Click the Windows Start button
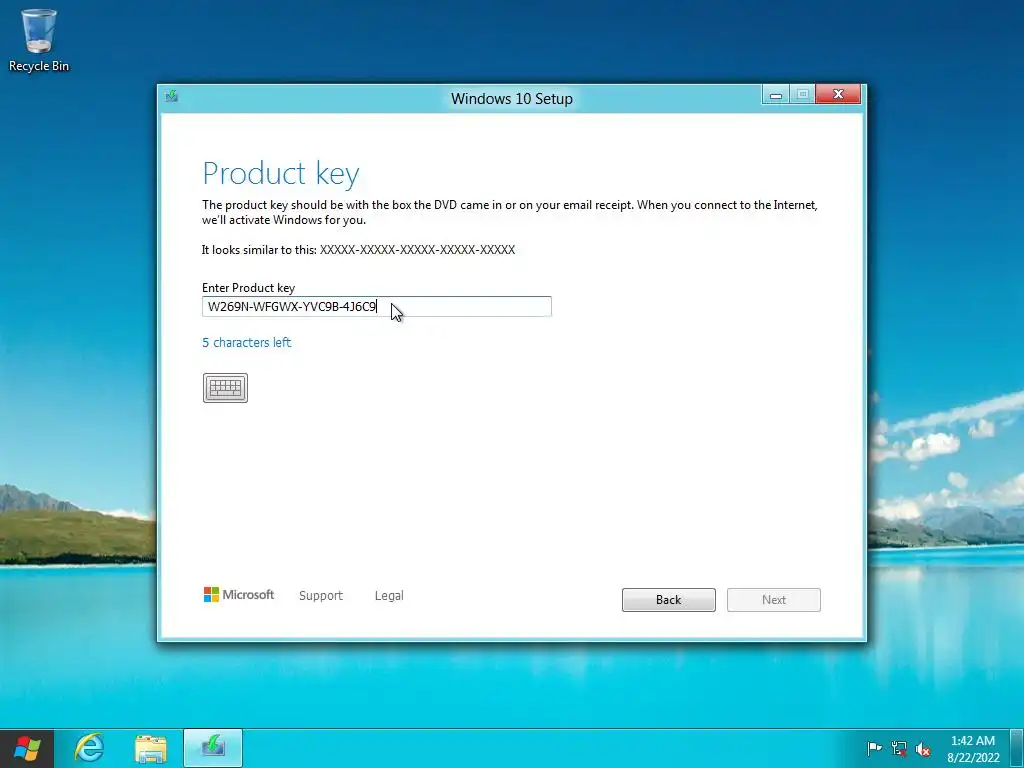 27,748
